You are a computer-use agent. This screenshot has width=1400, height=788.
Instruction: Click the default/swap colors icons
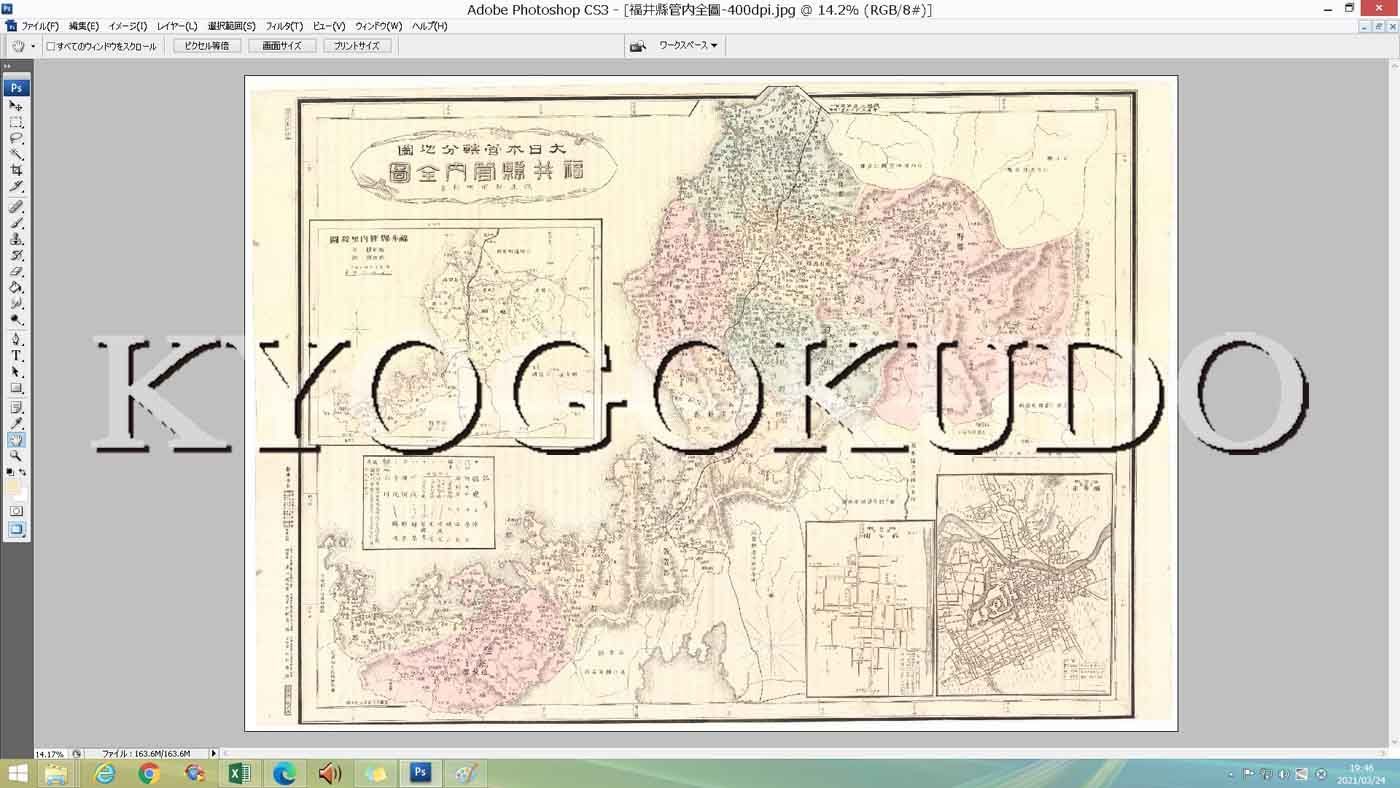coord(16,472)
